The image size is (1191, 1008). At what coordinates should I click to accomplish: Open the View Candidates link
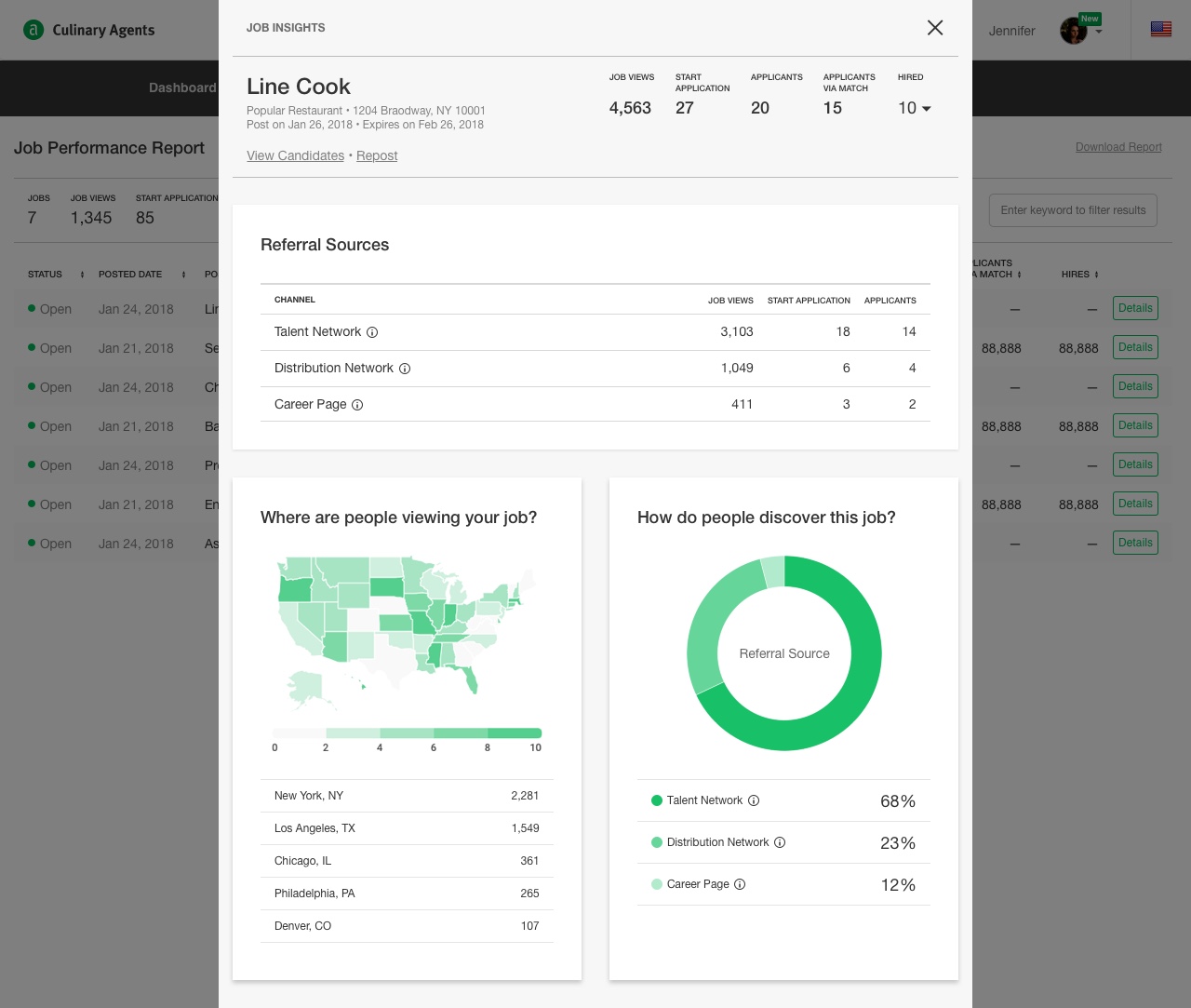tap(295, 155)
